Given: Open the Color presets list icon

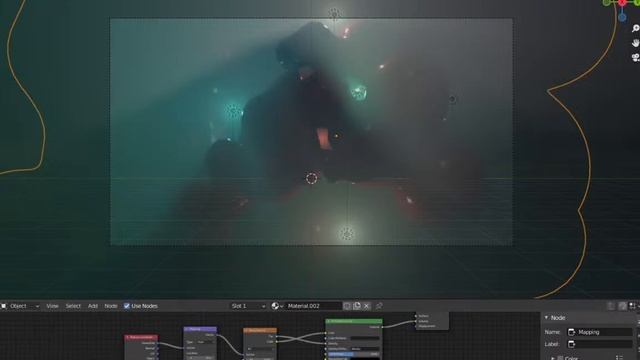Looking at the screenshot, I should tap(619, 358).
